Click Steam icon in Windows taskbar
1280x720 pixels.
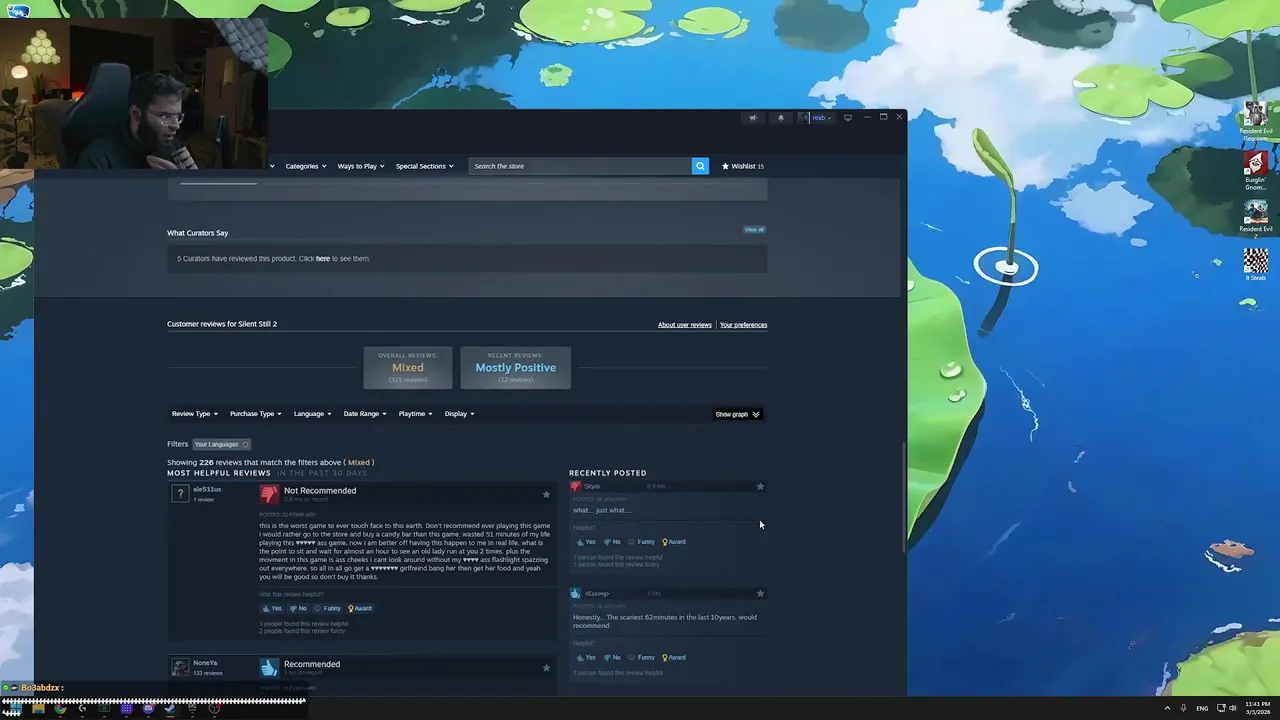click(x=170, y=709)
